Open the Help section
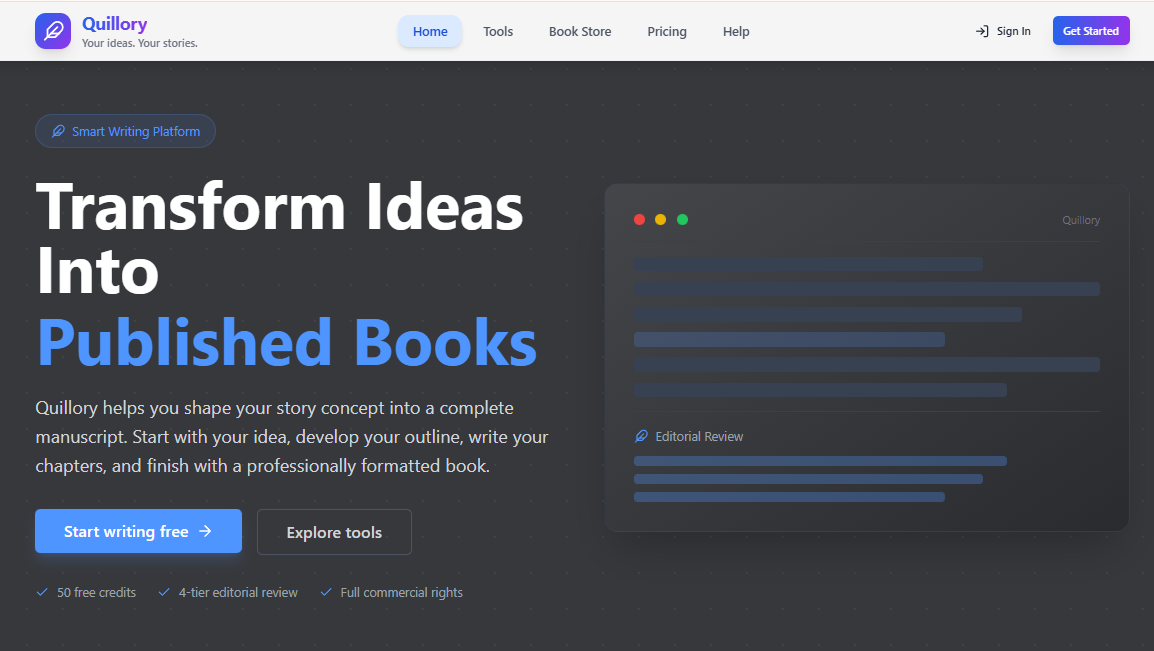The image size is (1154, 651). coord(736,31)
